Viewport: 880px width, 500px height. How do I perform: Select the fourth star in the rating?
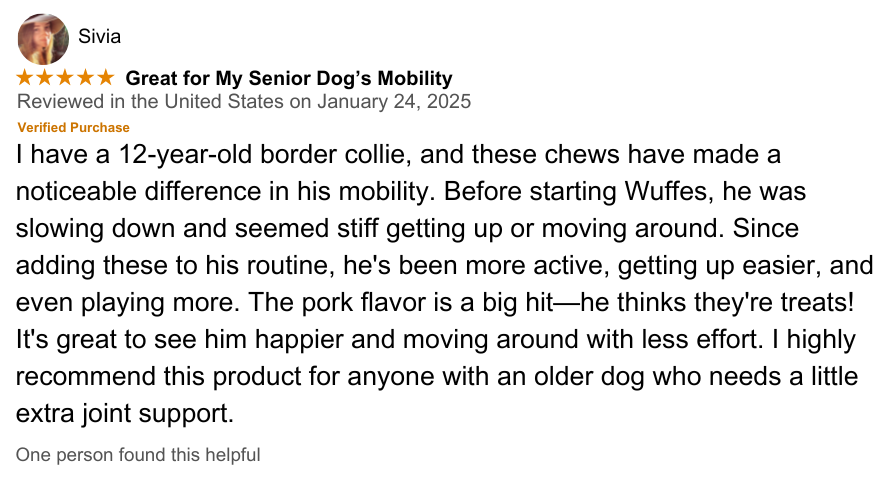click(85, 77)
